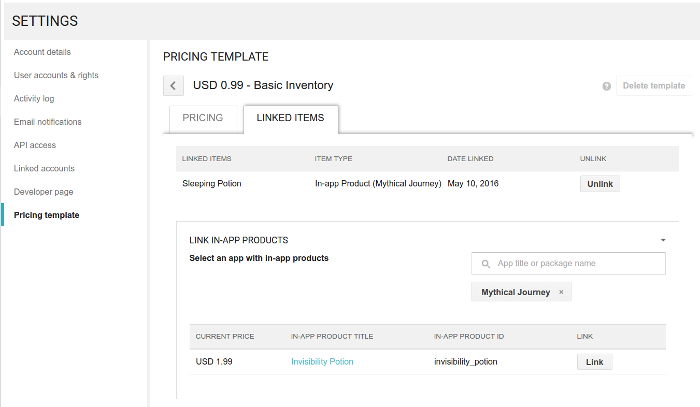Focus the App title or package name field

tap(568, 263)
